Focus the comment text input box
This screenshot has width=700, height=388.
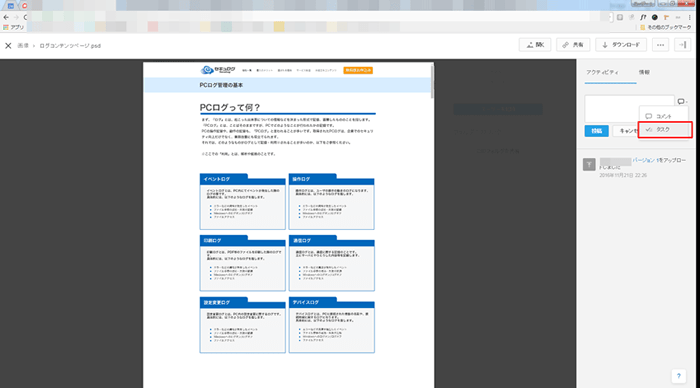[629, 108]
